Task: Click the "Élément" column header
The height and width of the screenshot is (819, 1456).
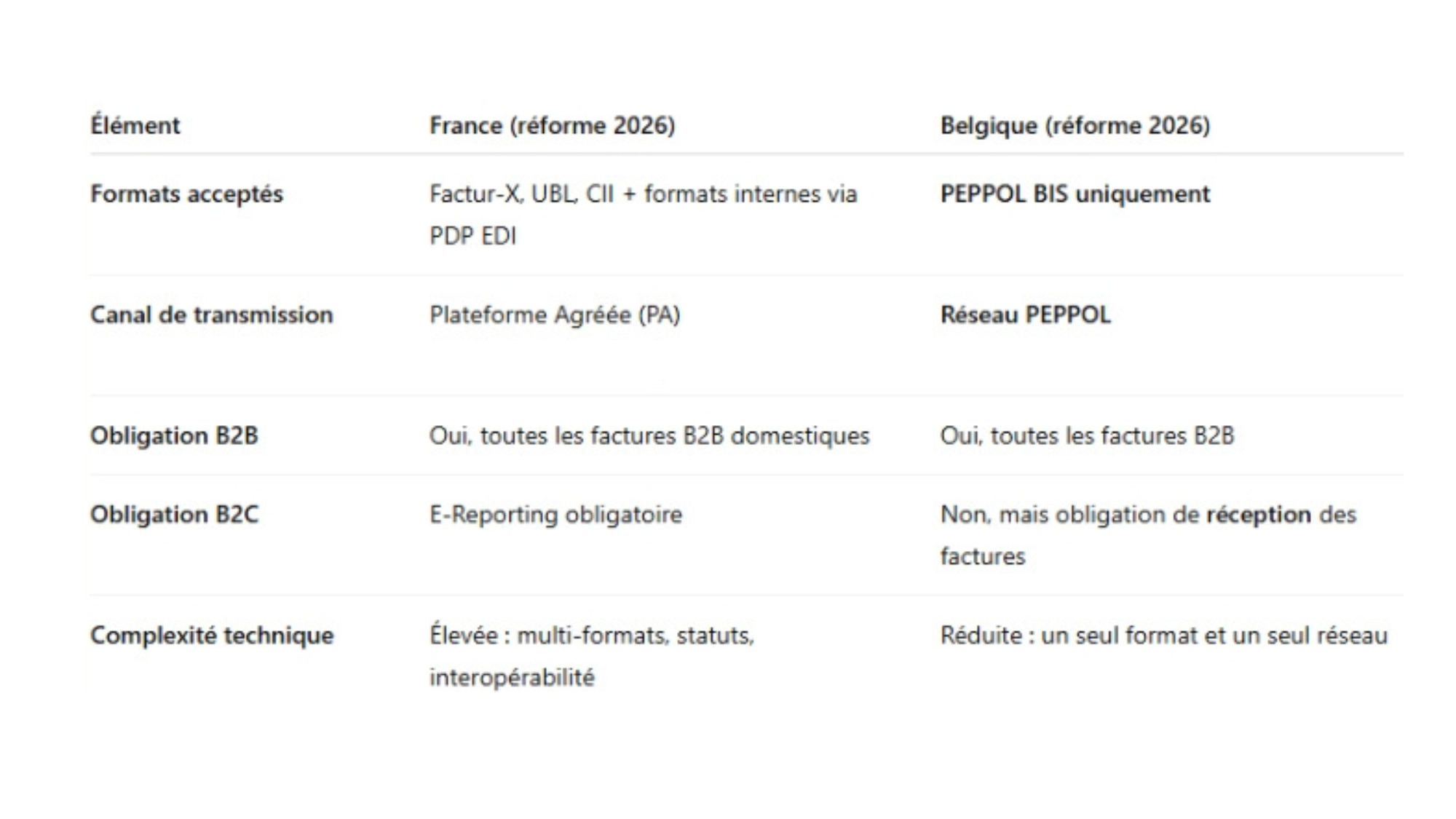Action: coord(135,125)
